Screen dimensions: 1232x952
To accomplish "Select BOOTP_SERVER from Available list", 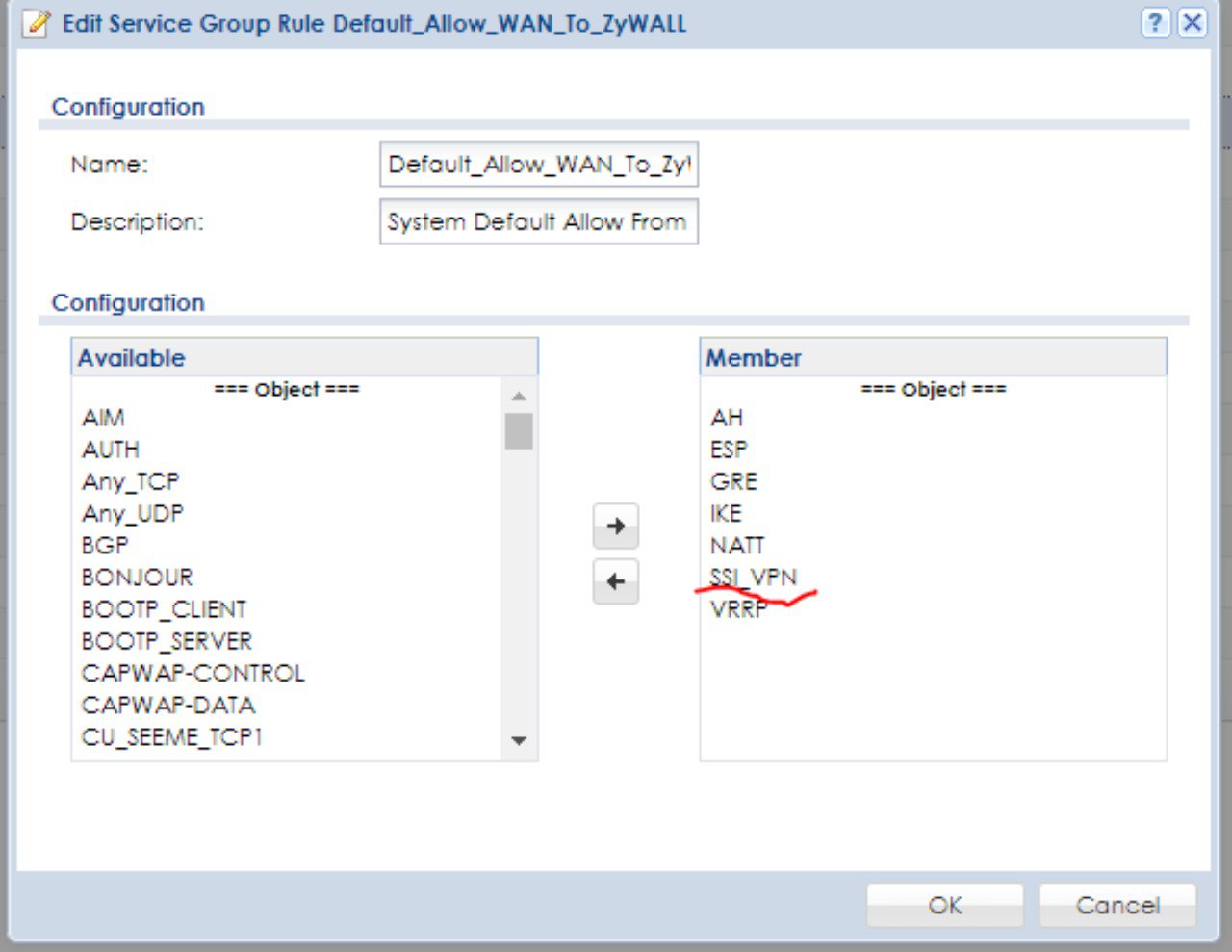I will [x=167, y=641].
